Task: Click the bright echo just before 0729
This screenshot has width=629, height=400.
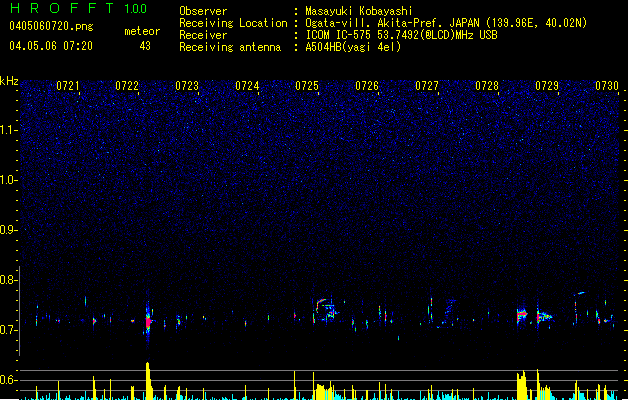Action: coord(521,314)
